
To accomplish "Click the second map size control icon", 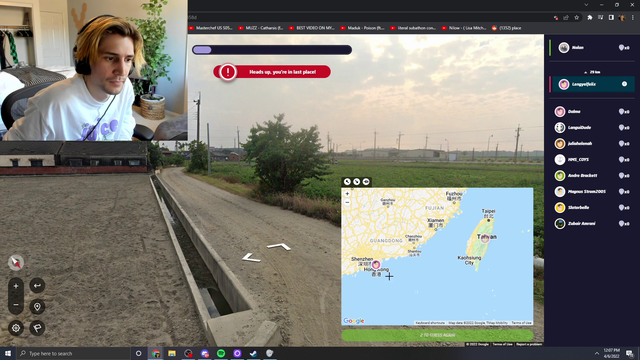I will [x=357, y=182].
